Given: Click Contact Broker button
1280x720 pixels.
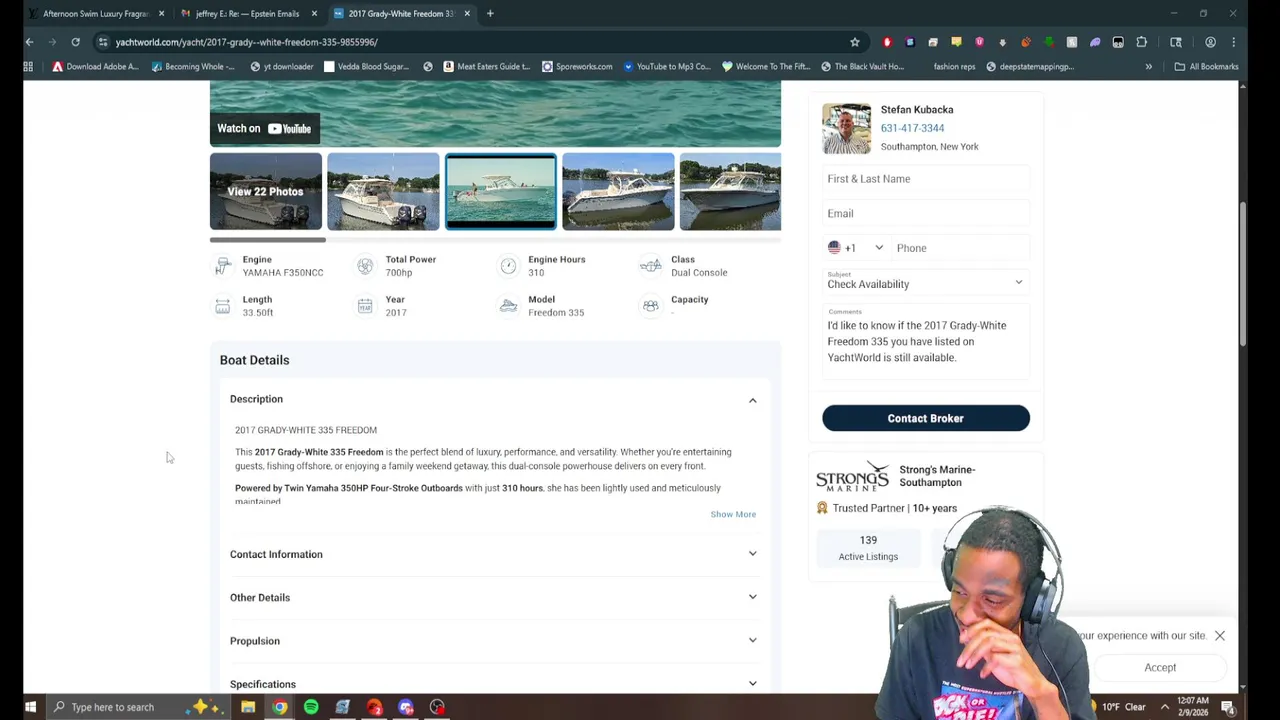Looking at the screenshot, I should (x=926, y=418).
